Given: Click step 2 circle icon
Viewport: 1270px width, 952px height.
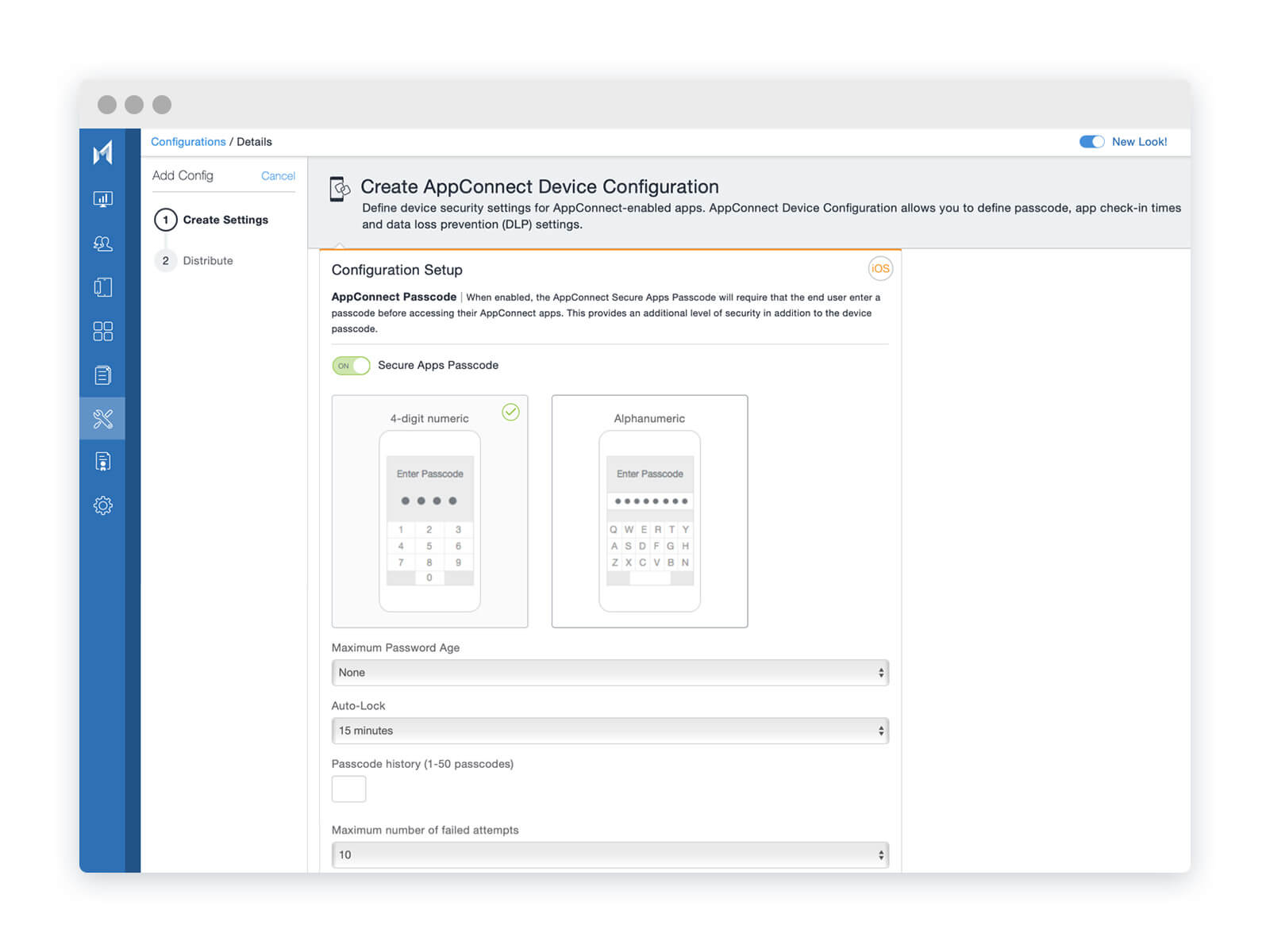Looking at the screenshot, I should tap(165, 260).
